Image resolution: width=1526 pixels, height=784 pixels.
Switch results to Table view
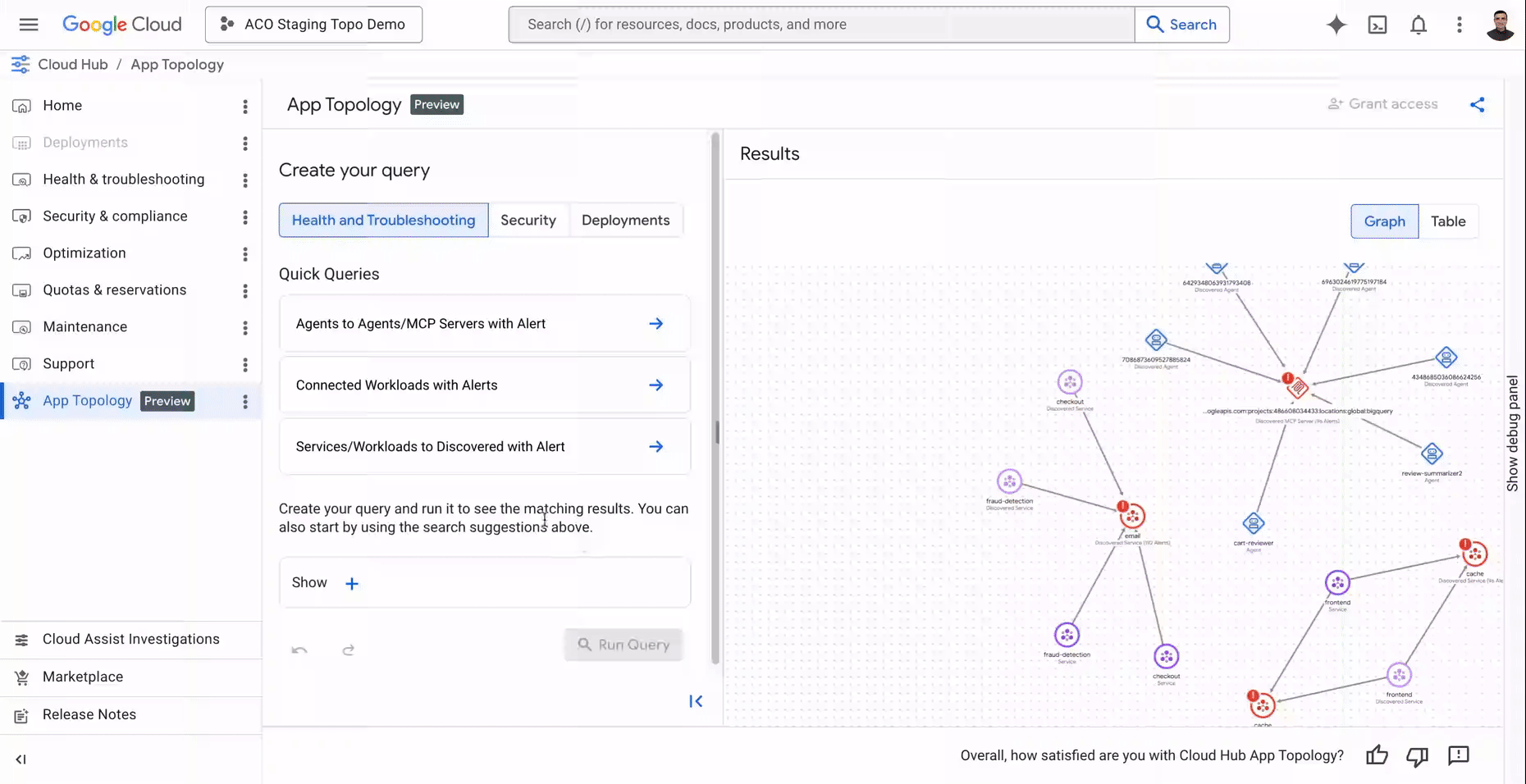coord(1448,221)
